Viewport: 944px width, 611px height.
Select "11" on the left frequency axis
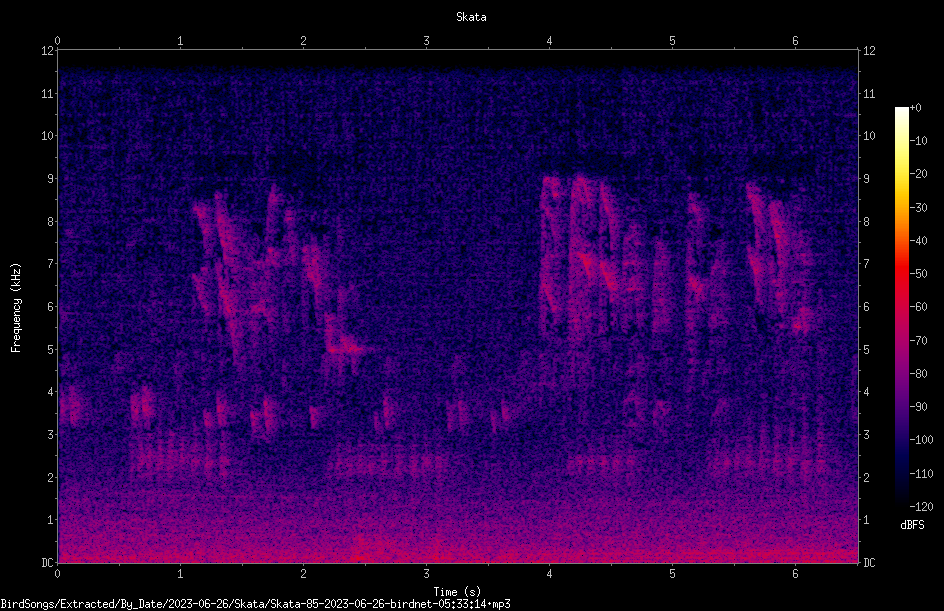point(47,93)
